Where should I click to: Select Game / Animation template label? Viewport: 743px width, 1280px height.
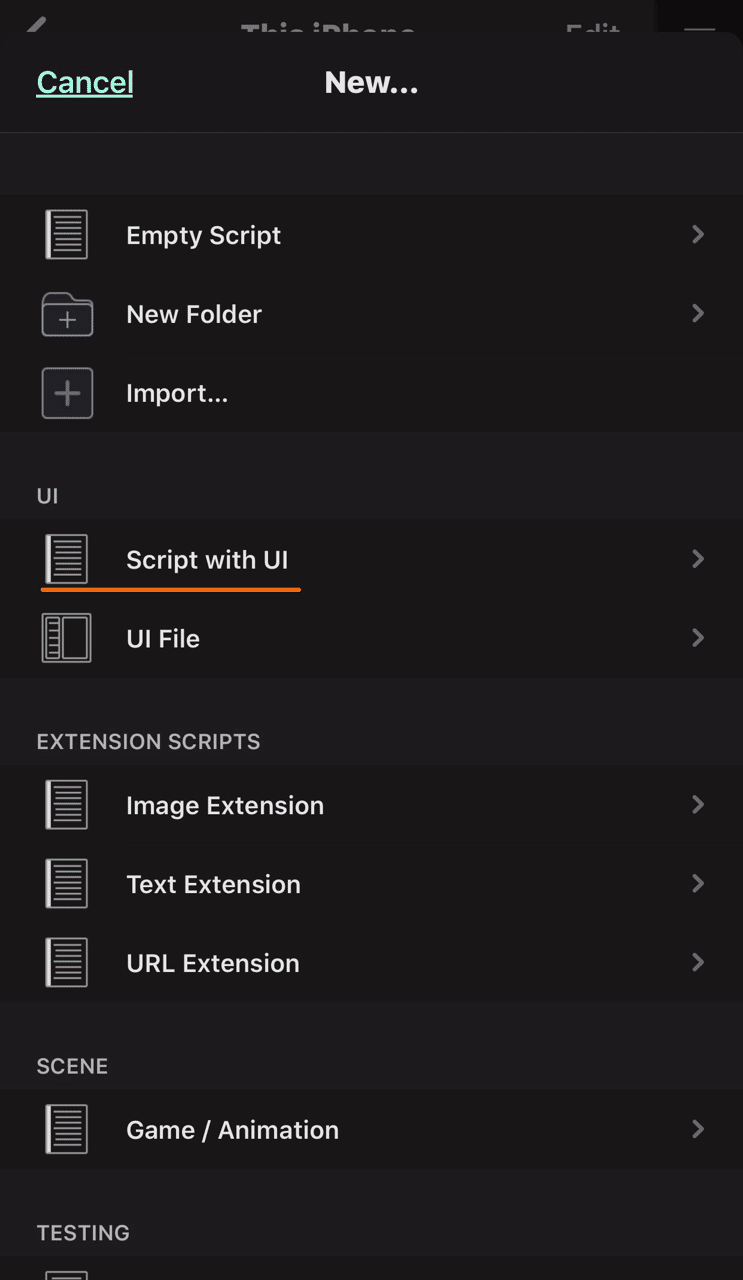(x=232, y=1130)
